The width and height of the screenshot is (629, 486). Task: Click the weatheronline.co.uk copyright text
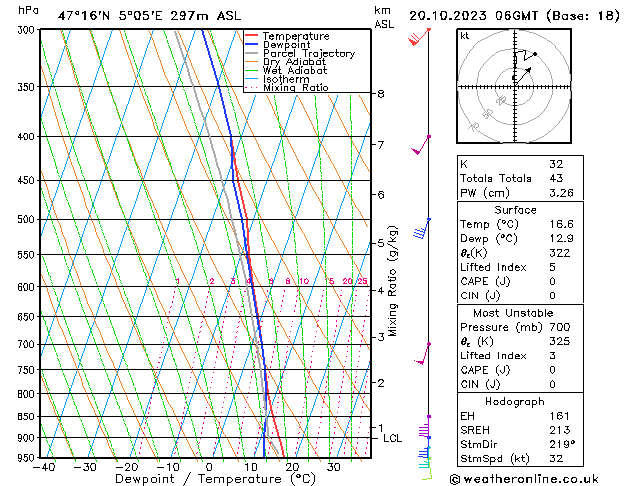click(524, 479)
